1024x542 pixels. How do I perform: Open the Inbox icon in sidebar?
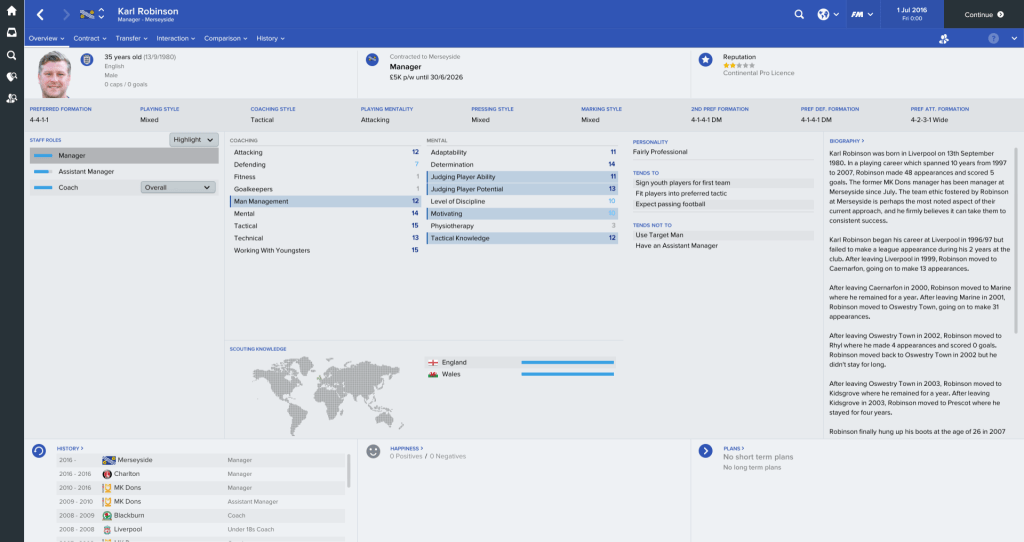point(11,33)
